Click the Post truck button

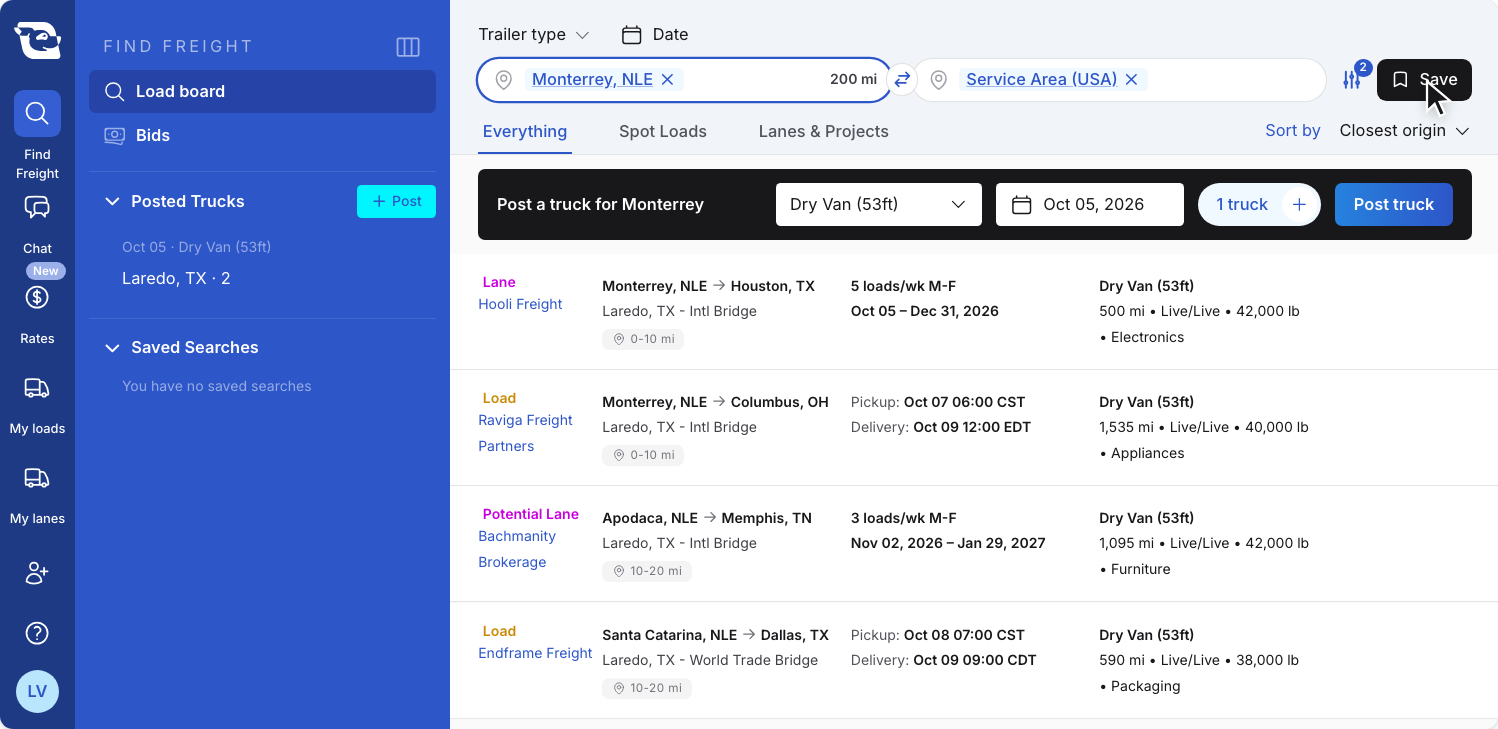click(1394, 204)
